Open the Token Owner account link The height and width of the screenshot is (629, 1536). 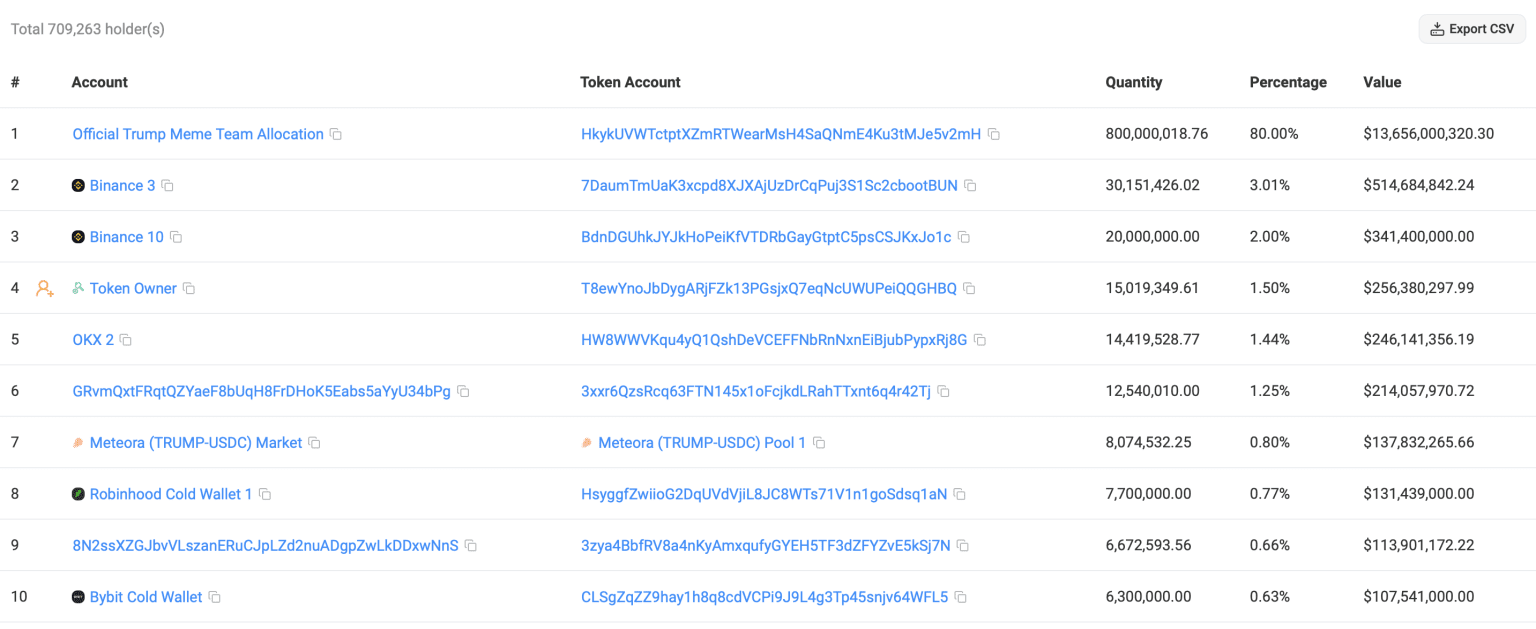coord(135,288)
